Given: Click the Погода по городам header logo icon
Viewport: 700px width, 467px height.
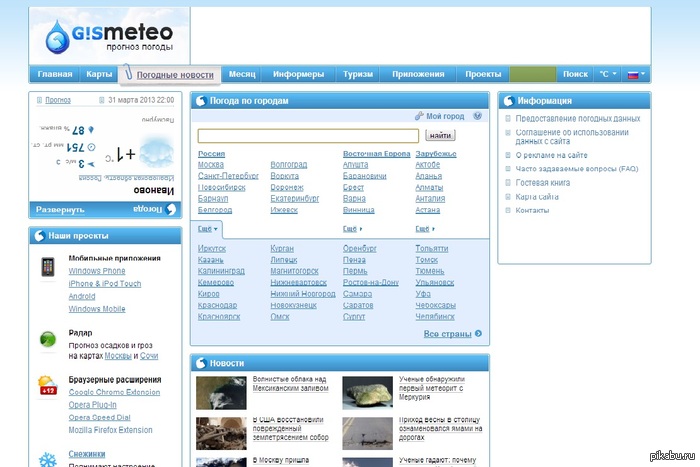Looking at the screenshot, I should pyautogui.click(x=201, y=101).
